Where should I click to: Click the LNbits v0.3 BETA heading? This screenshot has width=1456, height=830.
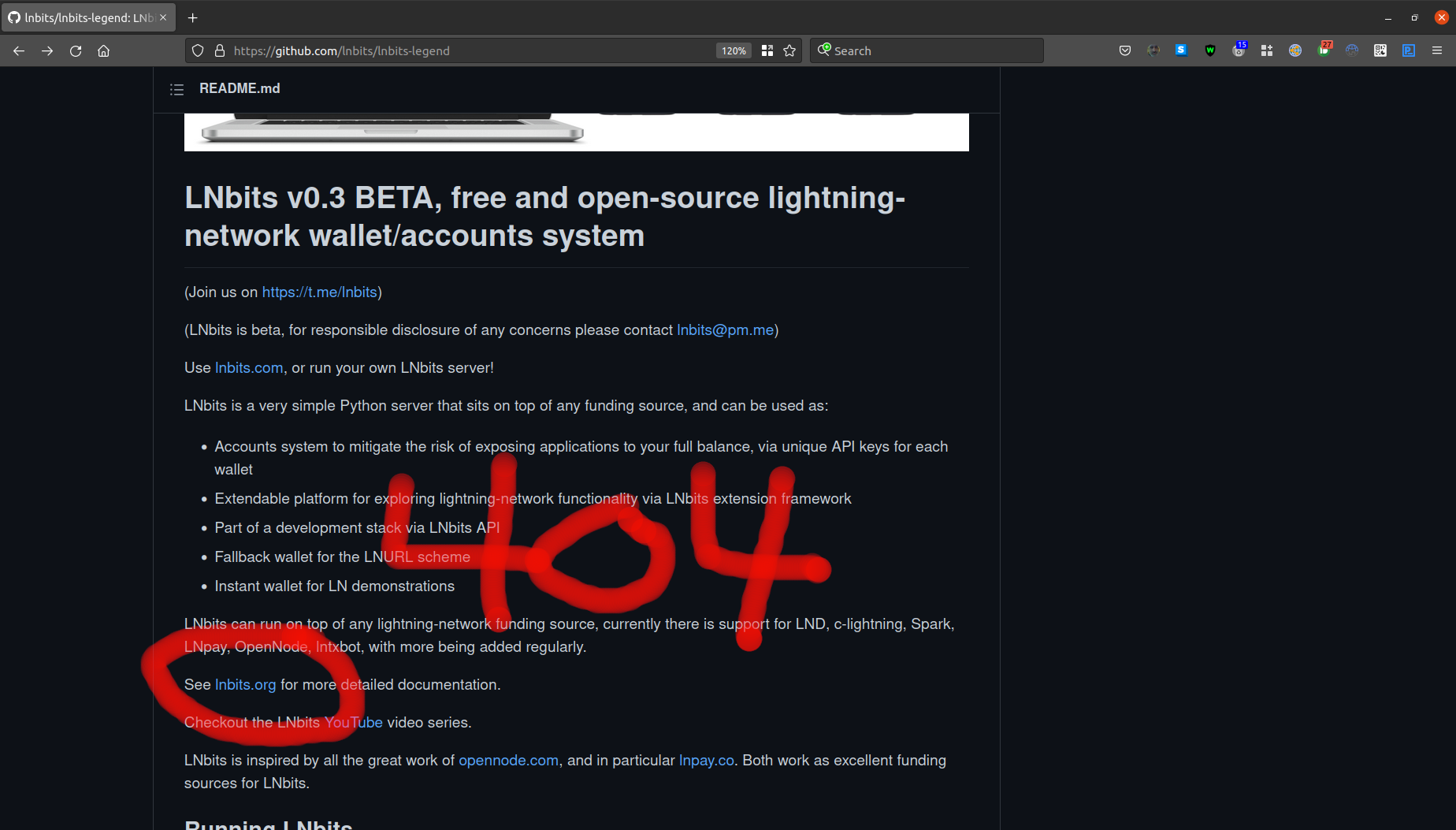tap(544, 216)
